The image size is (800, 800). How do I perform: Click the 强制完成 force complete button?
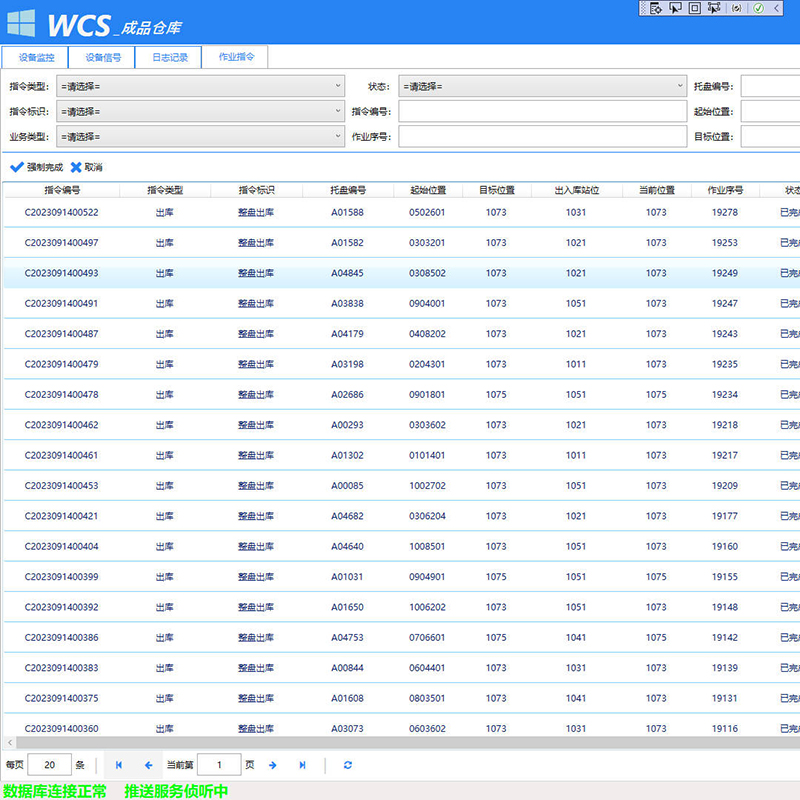tap(37, 167)
